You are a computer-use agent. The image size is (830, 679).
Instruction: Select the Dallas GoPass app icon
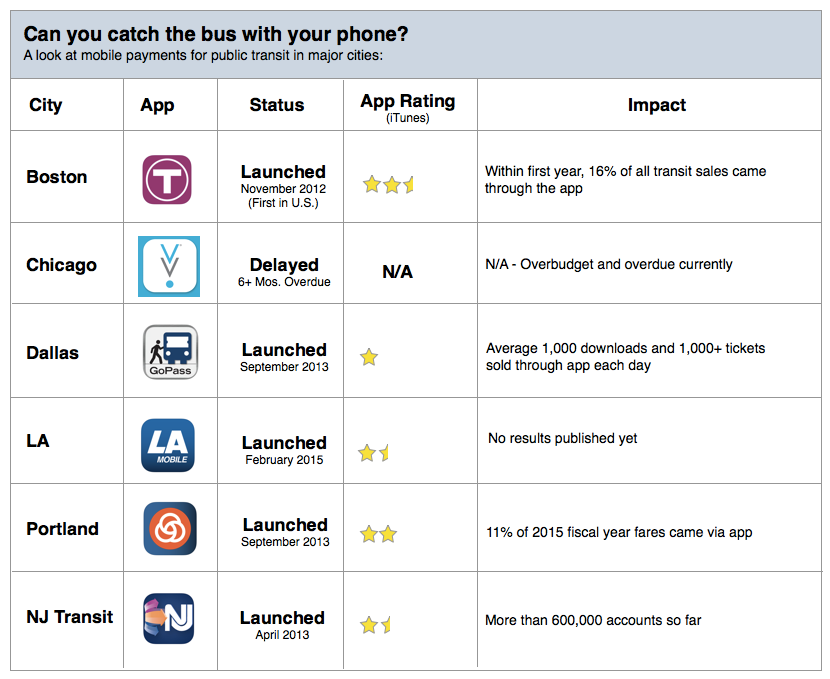pos(170,352)
